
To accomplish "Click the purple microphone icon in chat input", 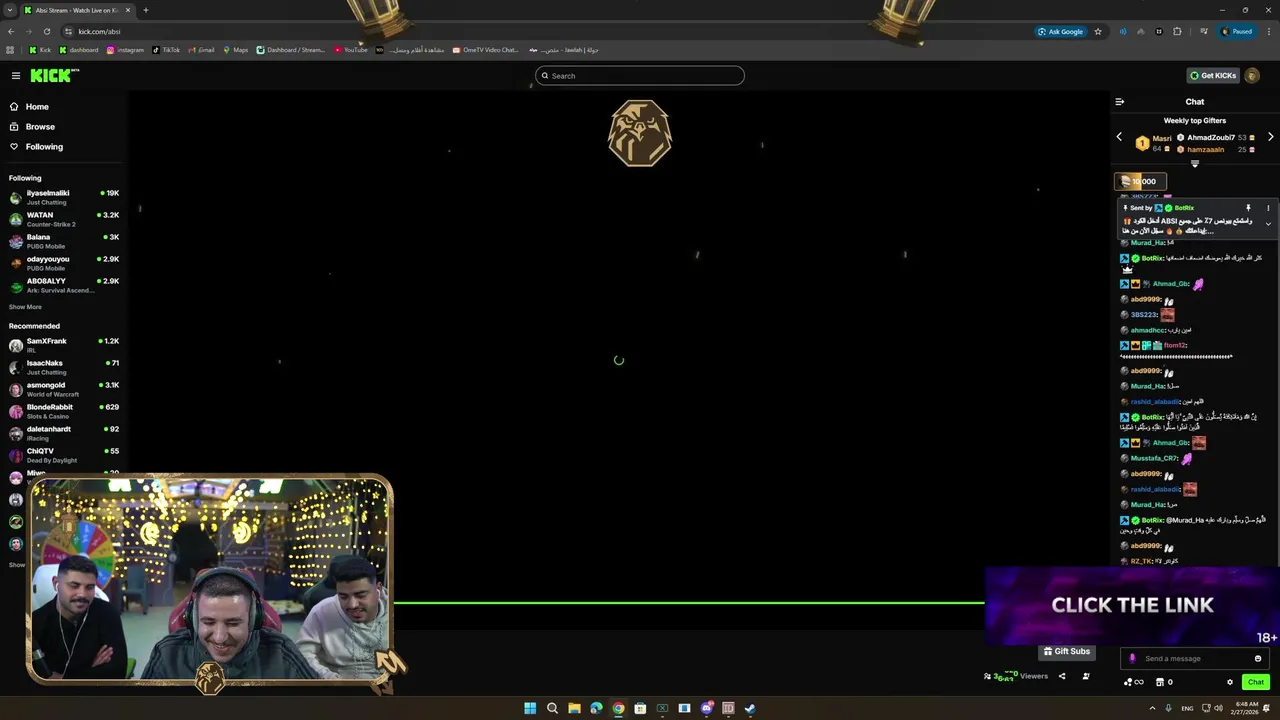I will (1132, 658).
